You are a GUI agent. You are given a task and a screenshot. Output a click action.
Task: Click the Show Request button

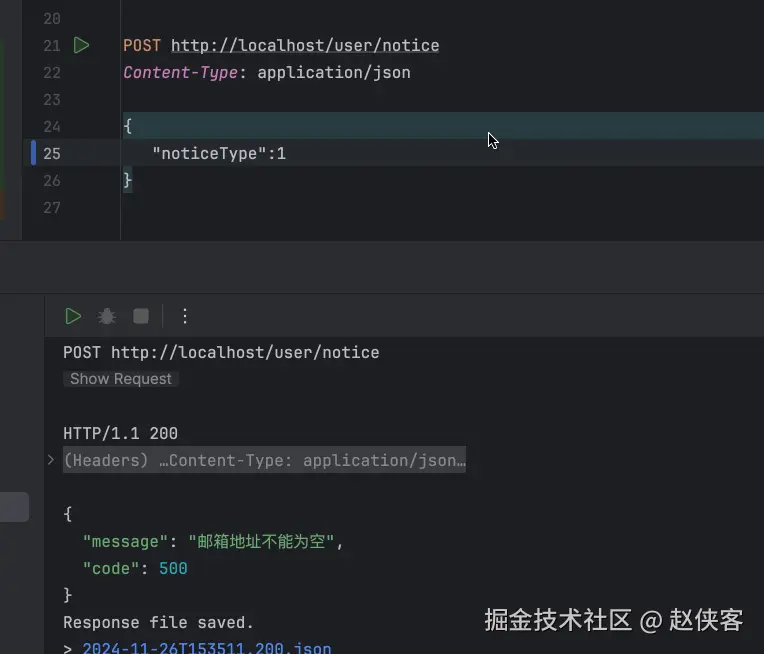[x=121, y=379]
